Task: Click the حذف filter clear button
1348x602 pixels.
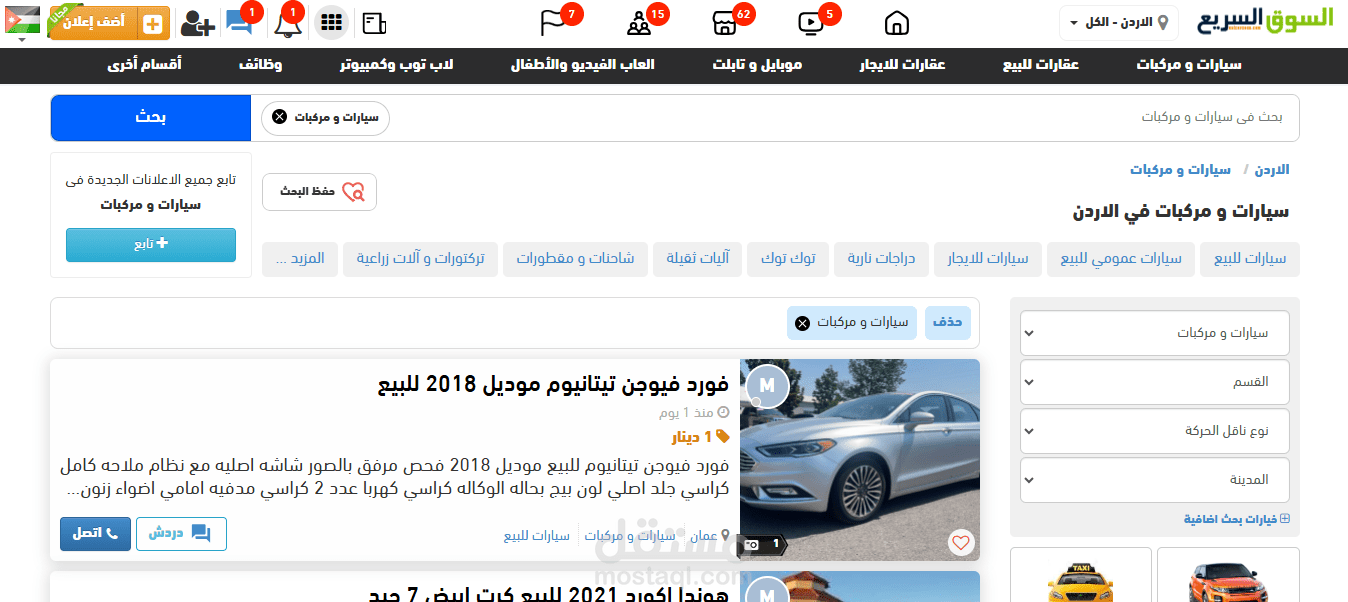Action: [x=948, y=323]
